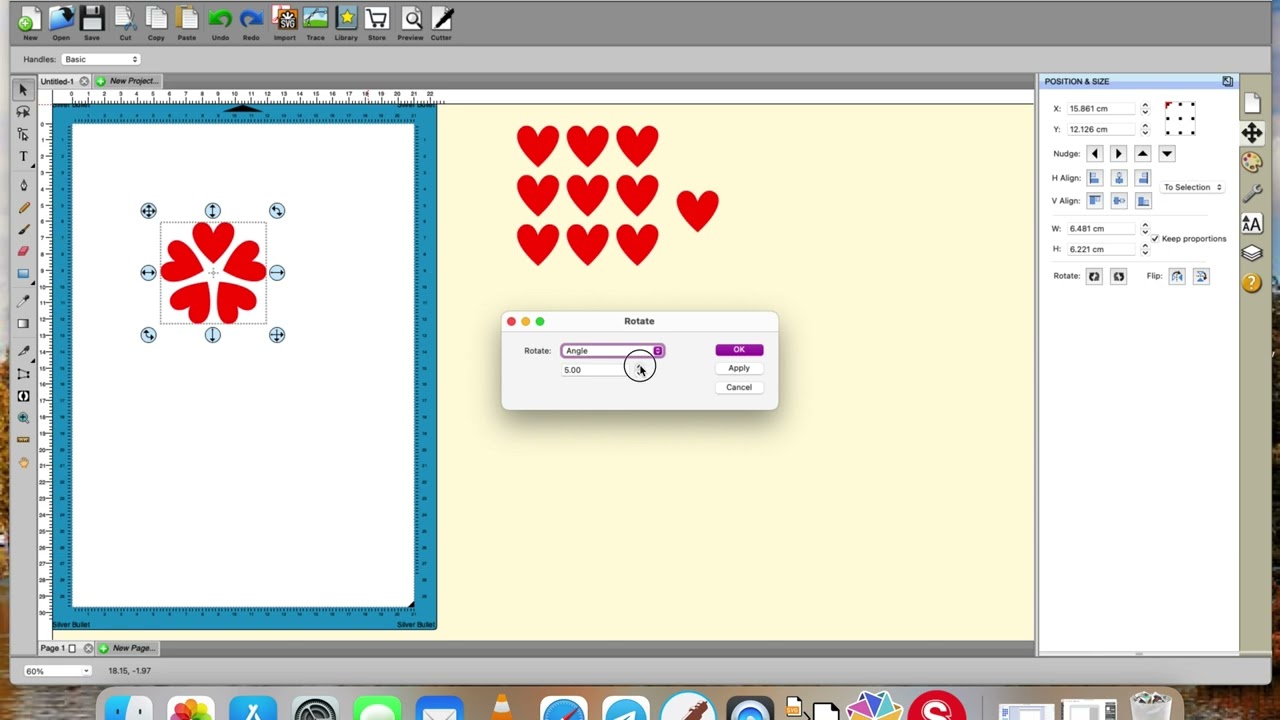Nudge selection down
Viewport: 1280px width, 720px height.
1167,154
